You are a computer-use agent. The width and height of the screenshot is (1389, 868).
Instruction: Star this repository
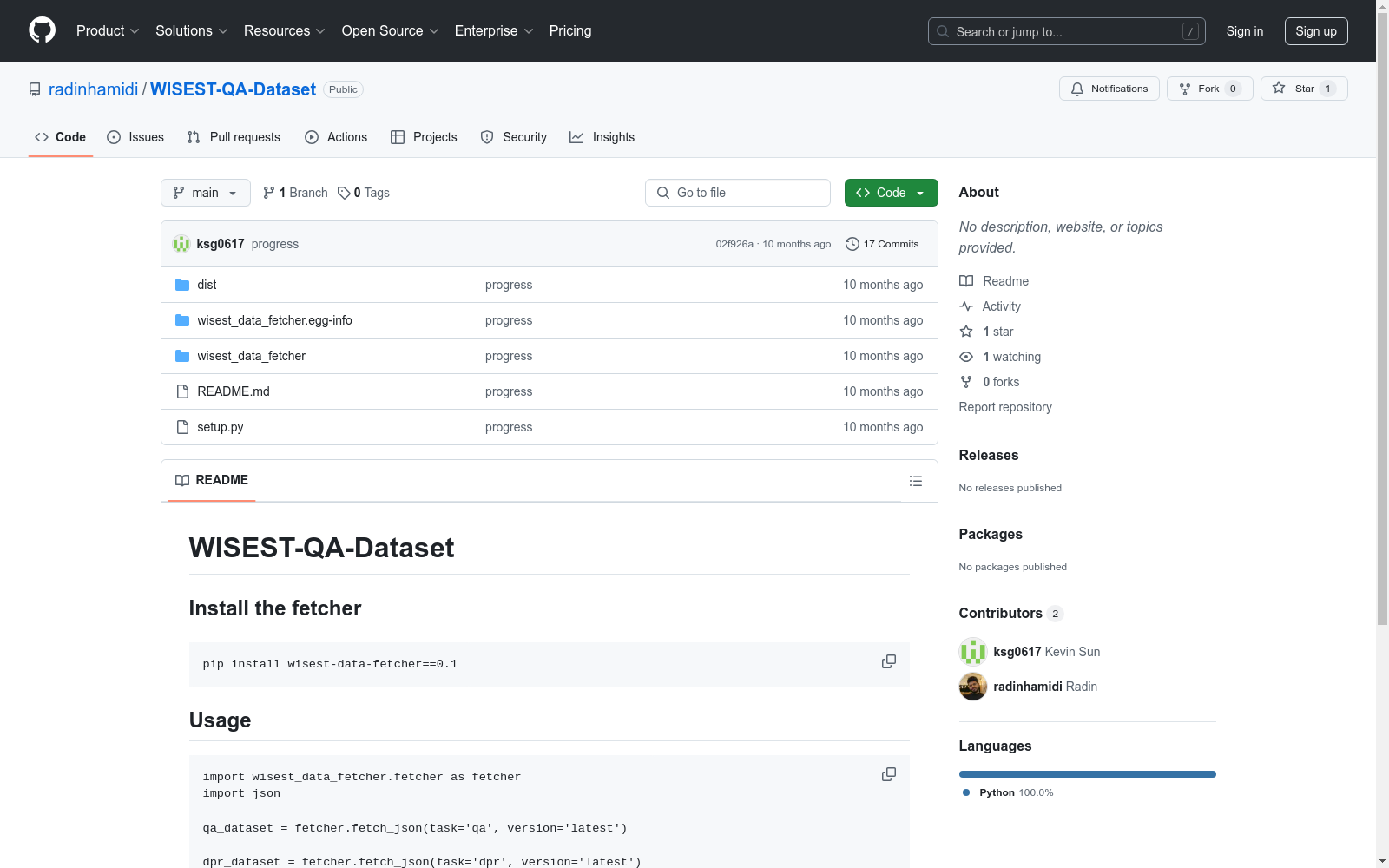pos(1304,89)
